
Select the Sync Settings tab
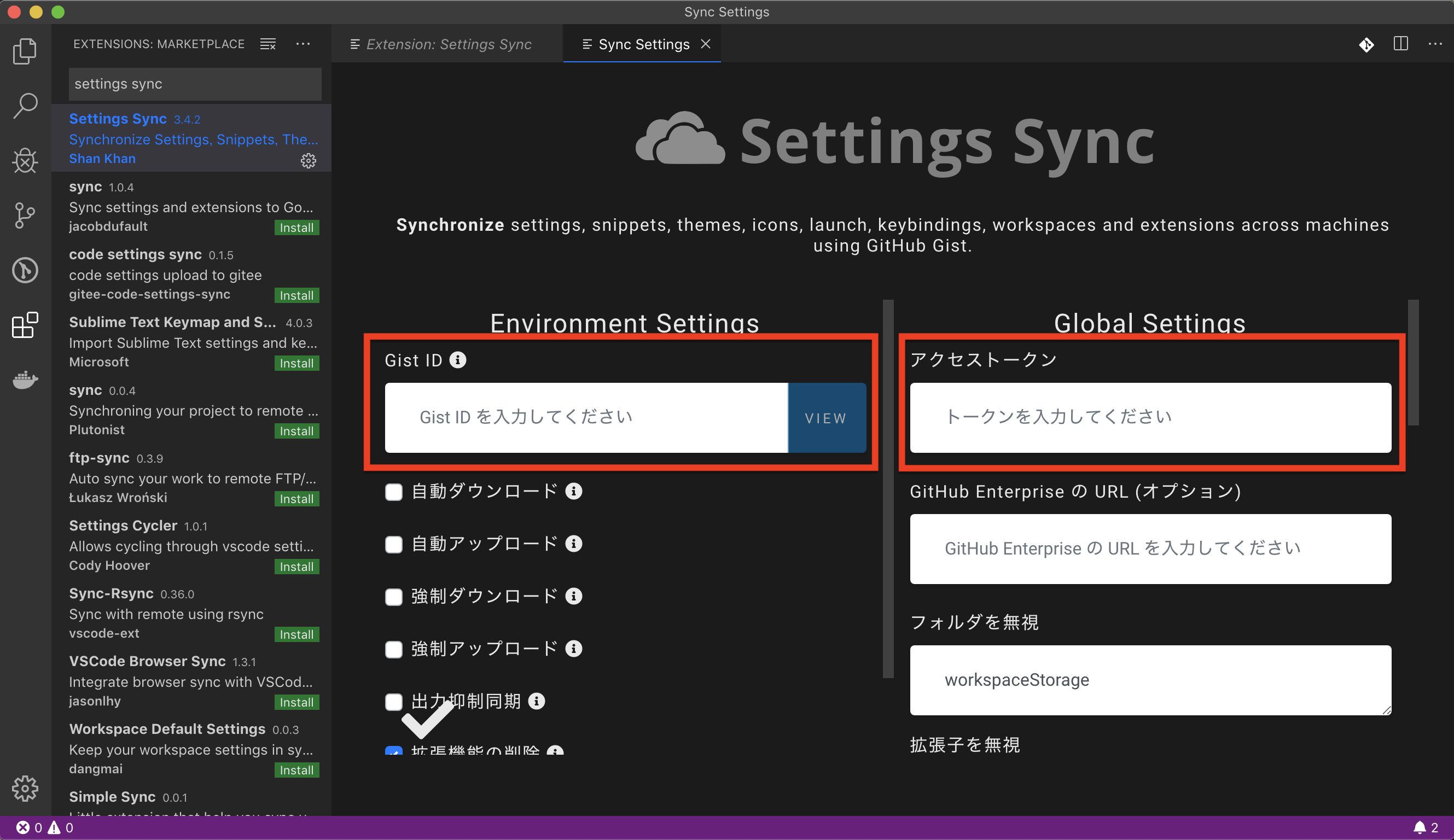[642, 44]
